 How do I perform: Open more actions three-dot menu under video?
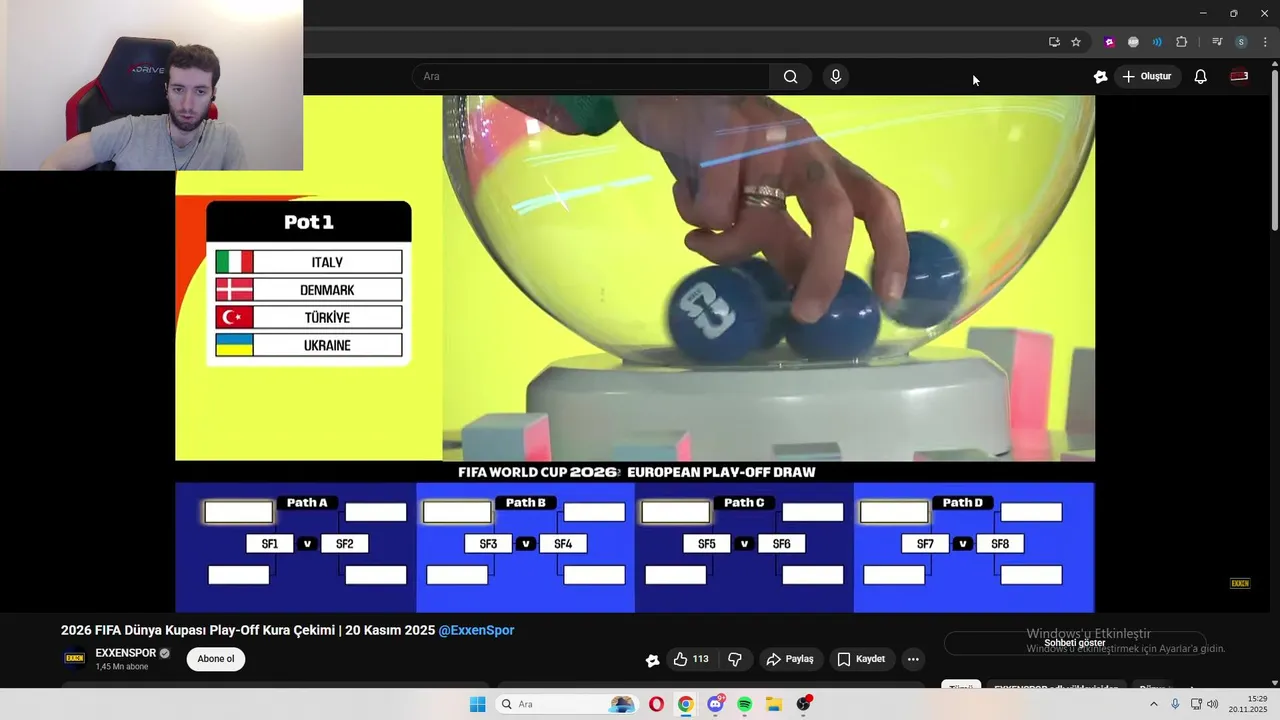tap(912, 659)
